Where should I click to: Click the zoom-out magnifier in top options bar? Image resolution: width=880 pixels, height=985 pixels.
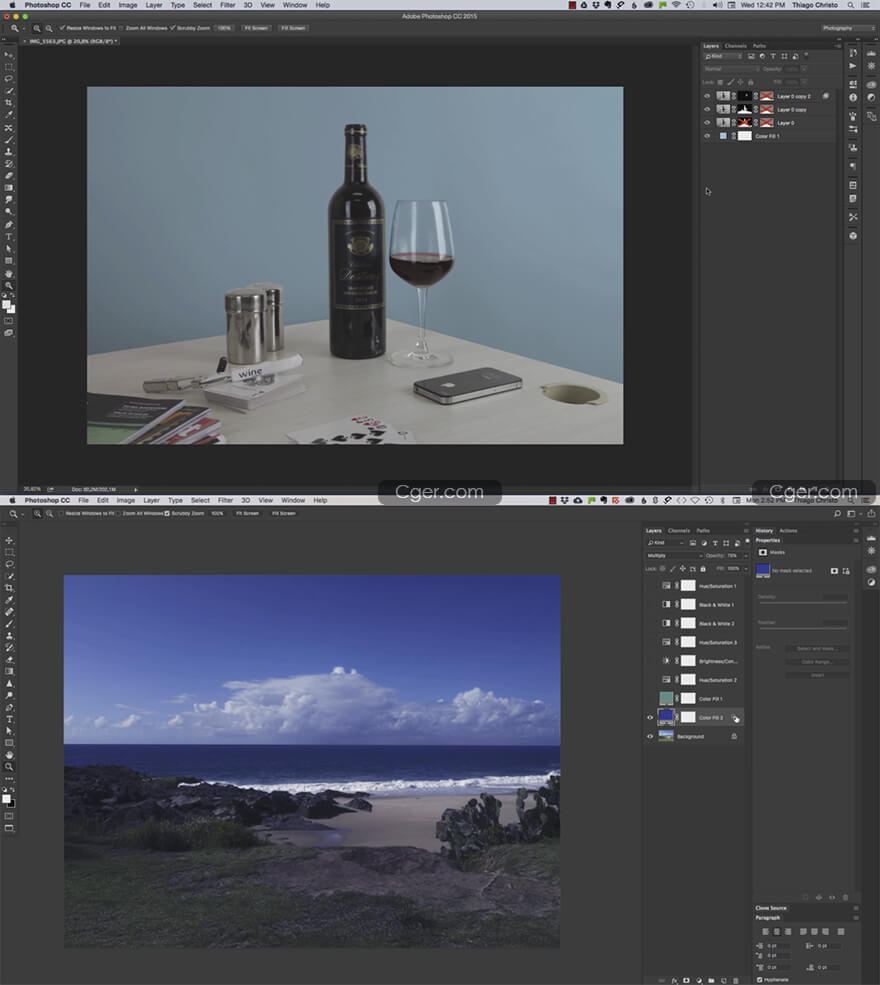49,28
